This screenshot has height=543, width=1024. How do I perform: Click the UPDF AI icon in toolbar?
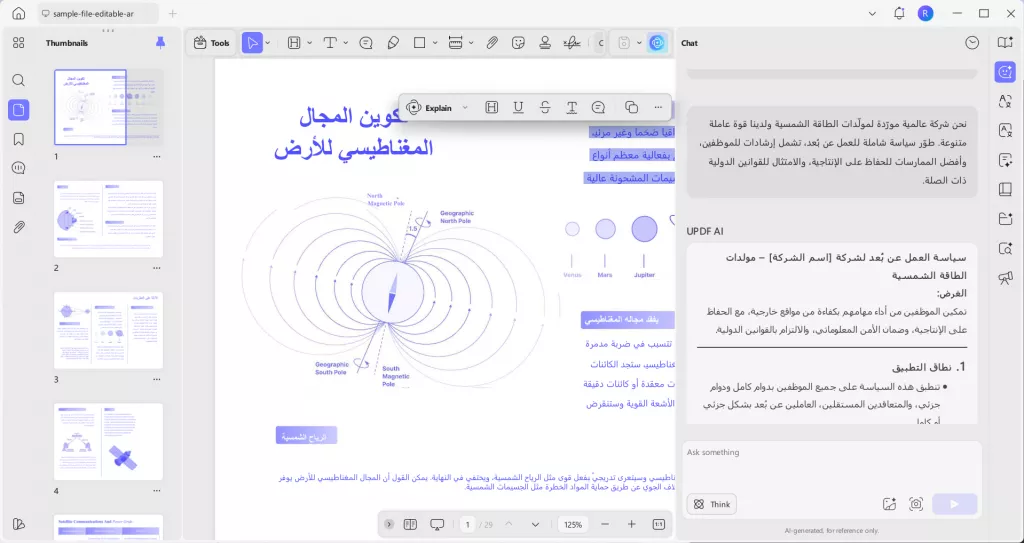(657, 43)
